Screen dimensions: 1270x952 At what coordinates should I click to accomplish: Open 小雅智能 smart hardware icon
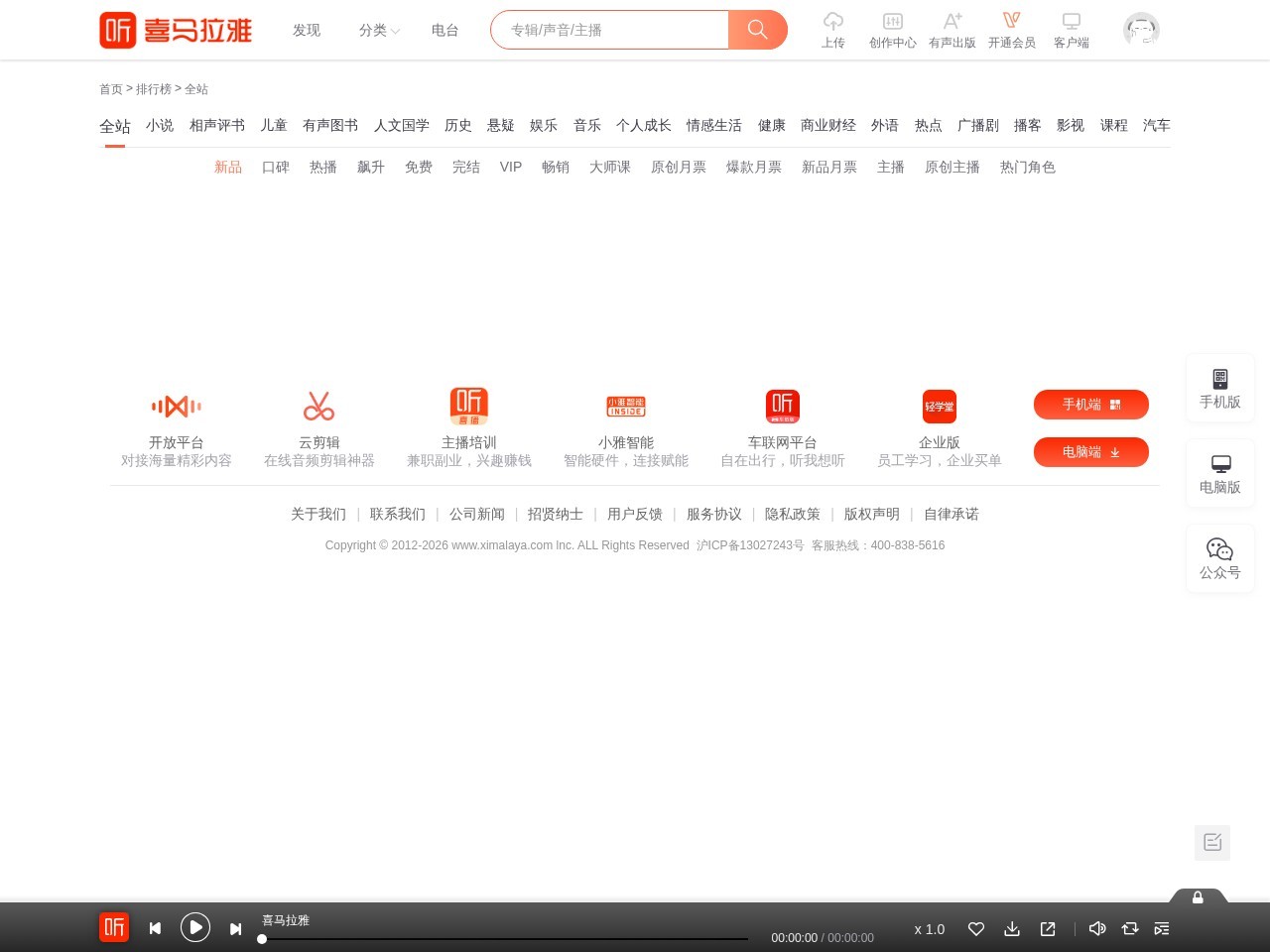click(626, 407)
